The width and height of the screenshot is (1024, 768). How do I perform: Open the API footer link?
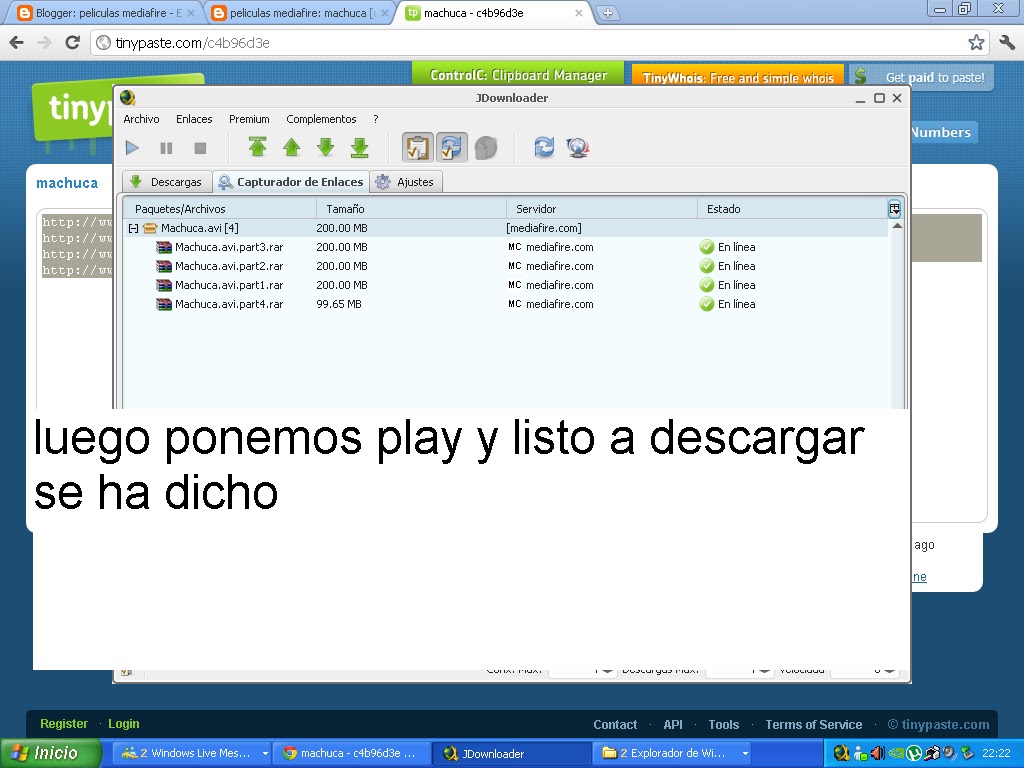click(x=673, y=724)
